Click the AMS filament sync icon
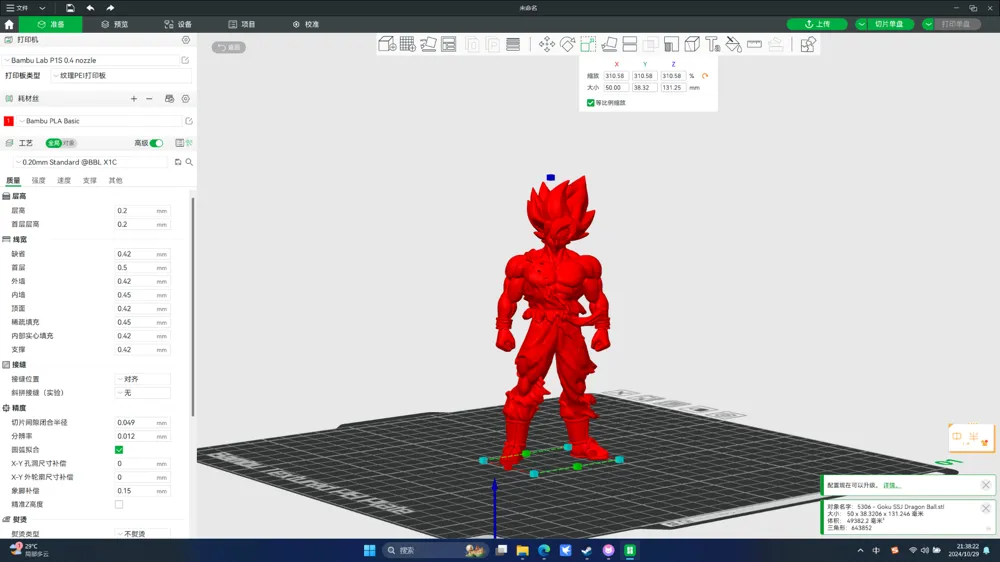The height and width of the screenshot is (562, 1000). pos(170,99)
